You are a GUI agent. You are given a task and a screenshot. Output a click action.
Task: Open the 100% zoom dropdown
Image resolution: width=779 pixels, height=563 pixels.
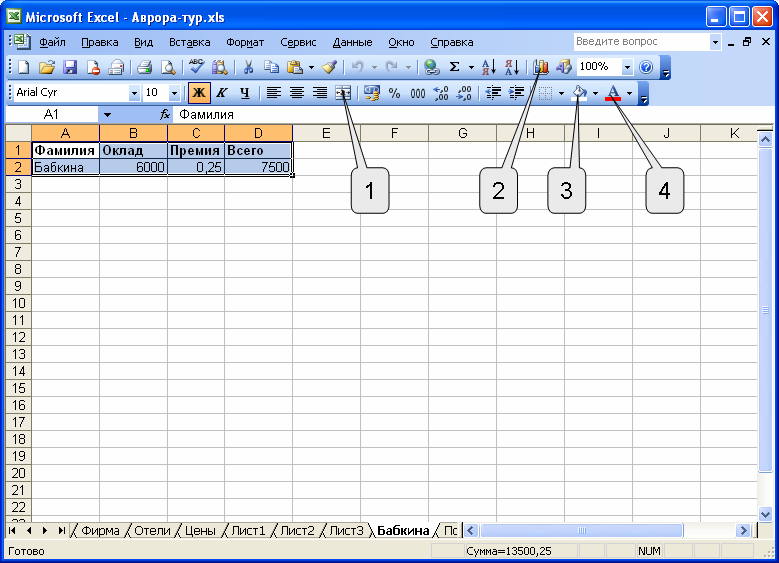point(627,67)
